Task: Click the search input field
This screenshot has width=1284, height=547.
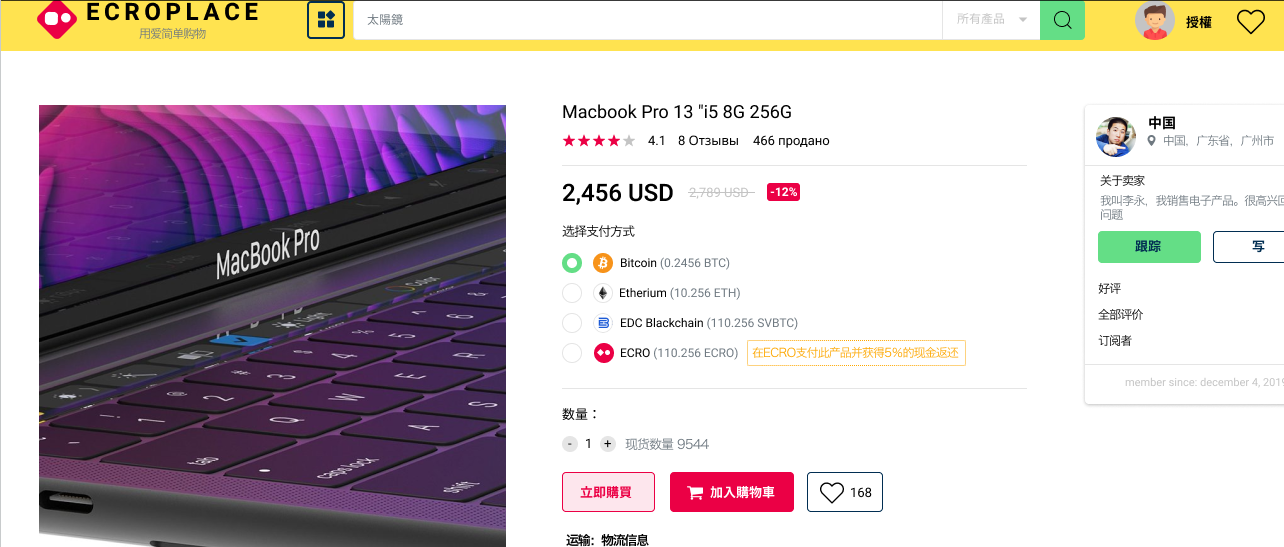Action: 647,20
